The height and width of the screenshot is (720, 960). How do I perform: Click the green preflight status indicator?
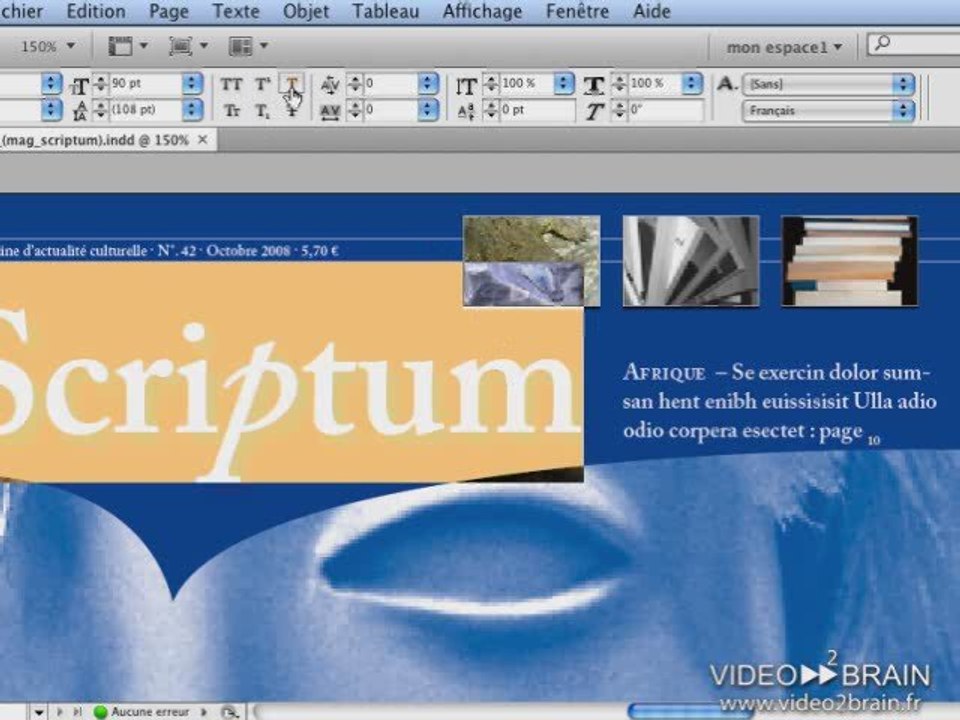(x=100, y=711)
